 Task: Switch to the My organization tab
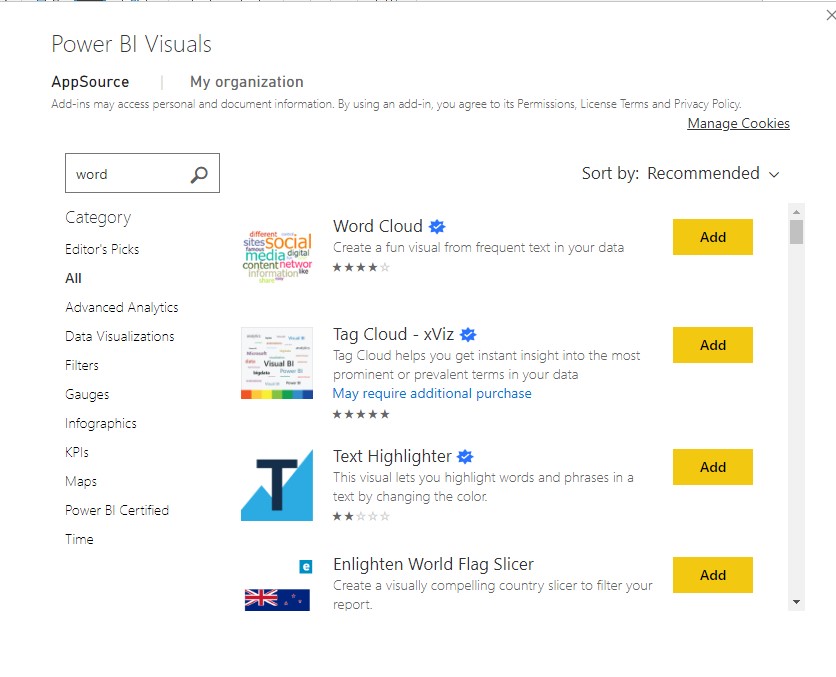pyautogui.click(x=247, y=82)
